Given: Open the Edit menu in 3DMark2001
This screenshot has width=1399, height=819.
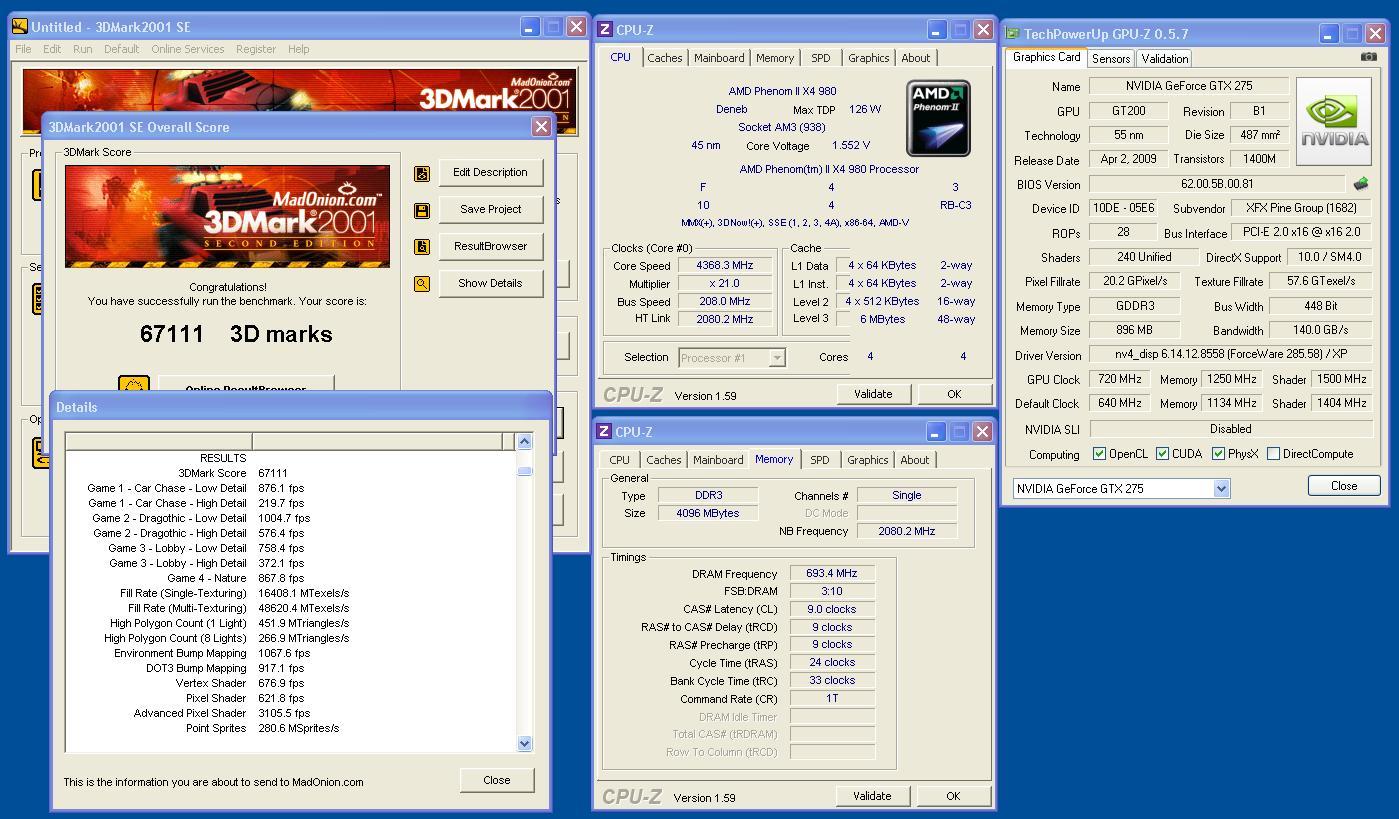Looking at the screenshot, I should 52,49.
